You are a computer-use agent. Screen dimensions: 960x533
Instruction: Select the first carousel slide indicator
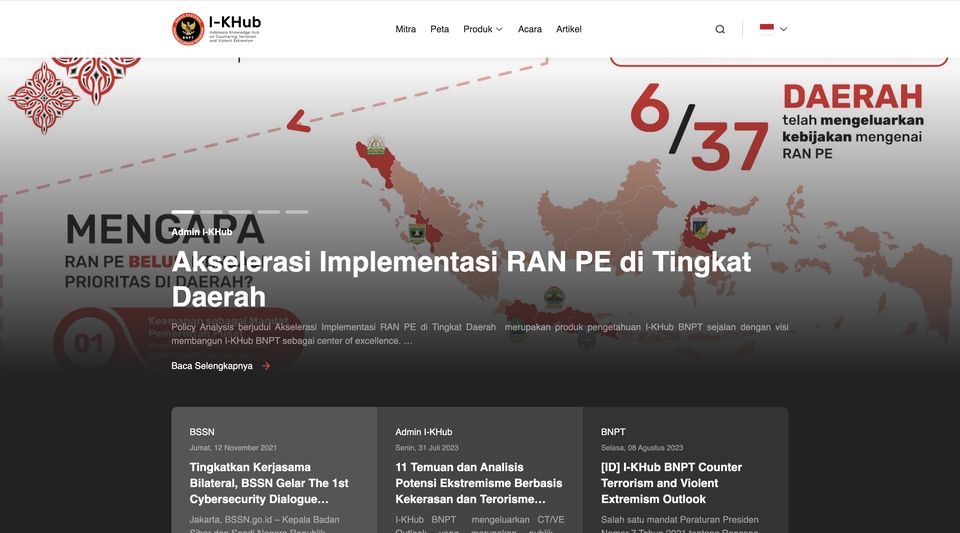(182, 212)
